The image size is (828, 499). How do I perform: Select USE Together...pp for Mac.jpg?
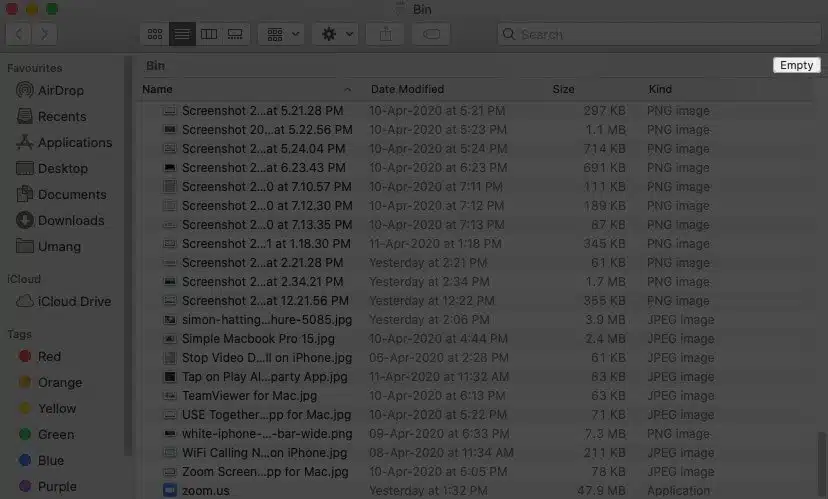[266, 415]
